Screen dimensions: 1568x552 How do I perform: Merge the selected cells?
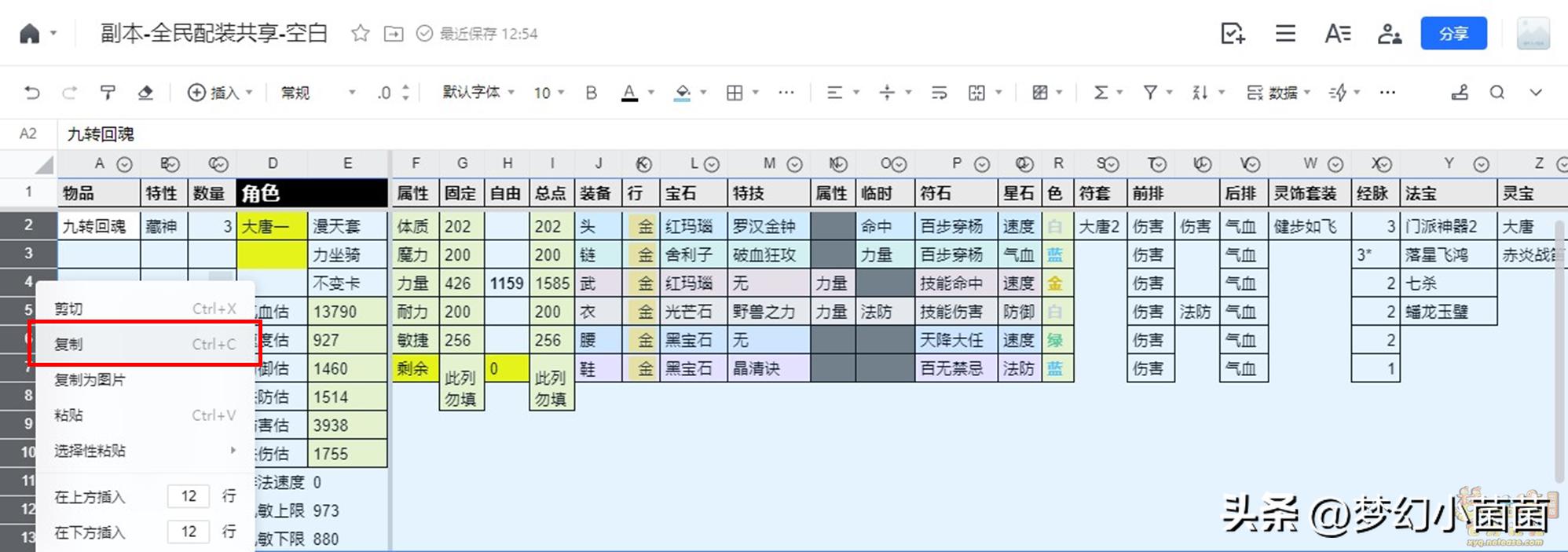tap(976, 93)
